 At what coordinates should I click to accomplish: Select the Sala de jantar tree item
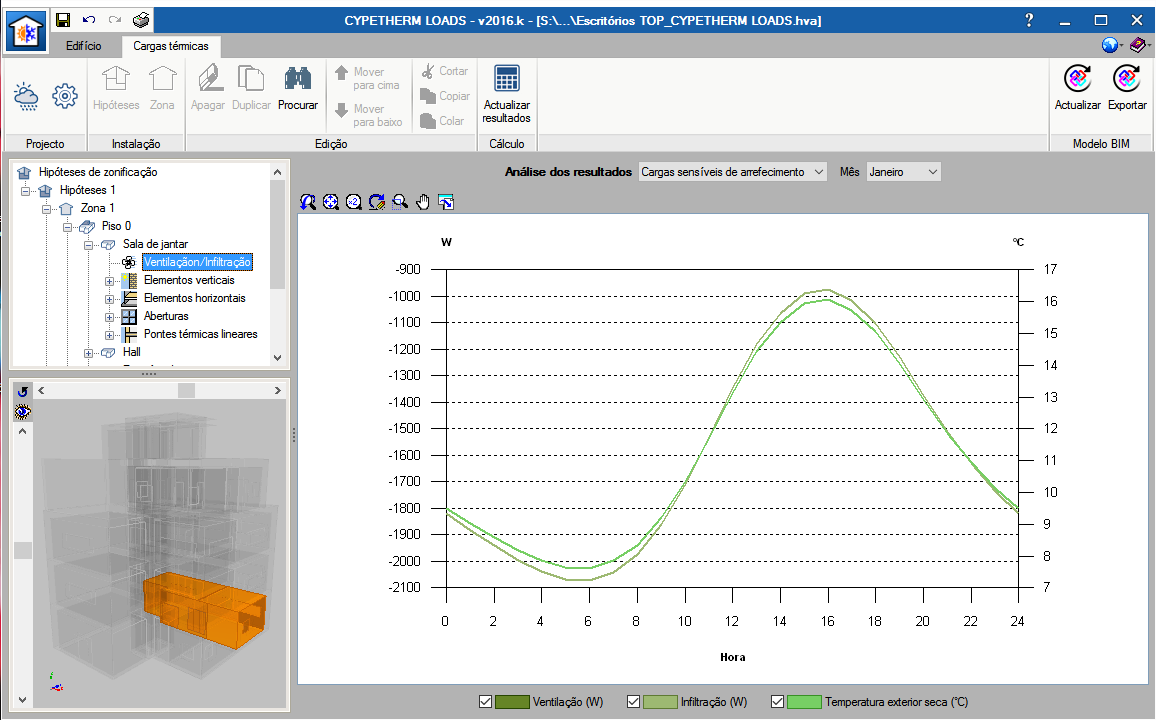[155, 244]
